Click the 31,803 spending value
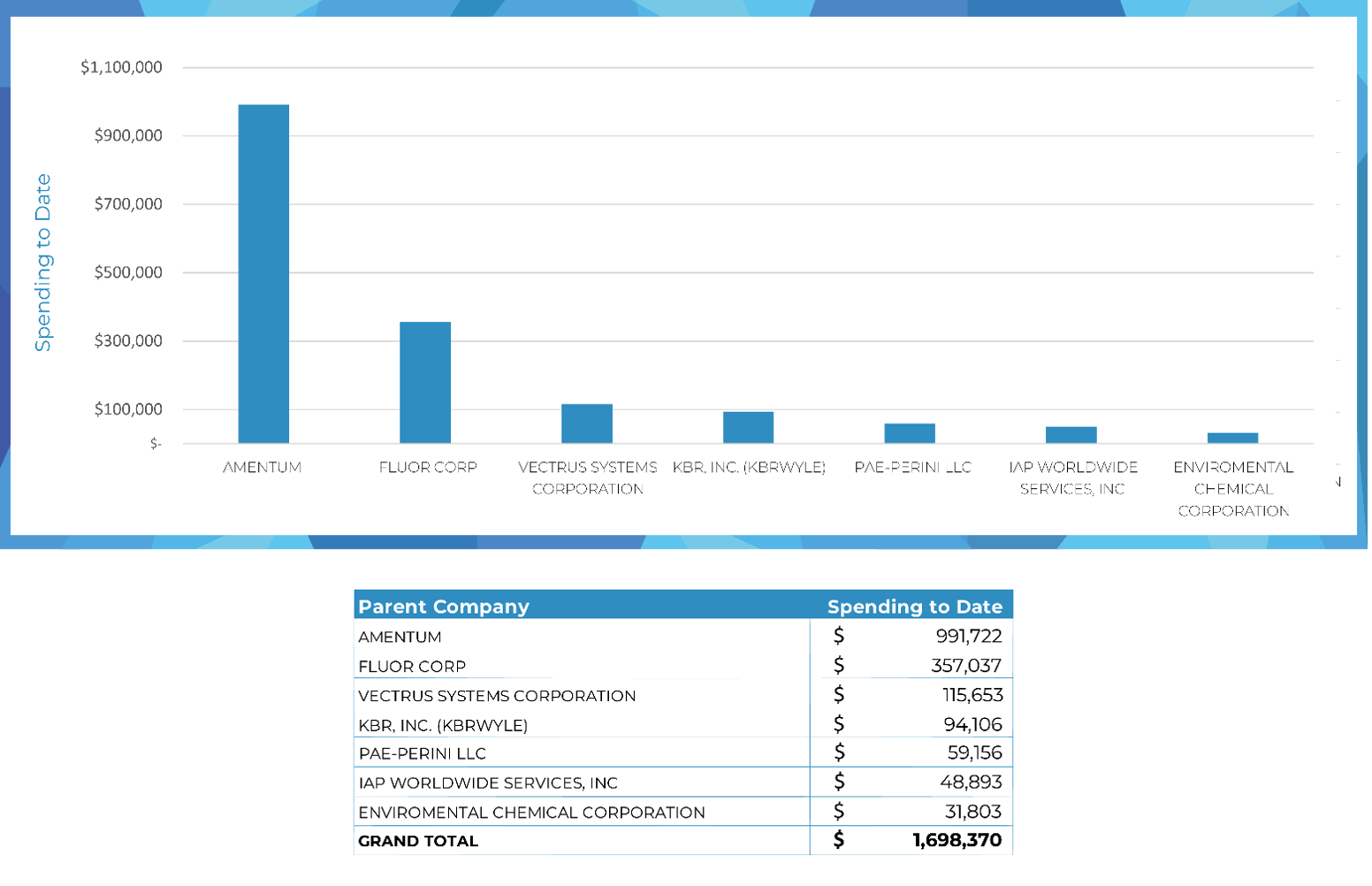Image resolution: width=1372 pixels, height=886 pixels. [973, 812]
